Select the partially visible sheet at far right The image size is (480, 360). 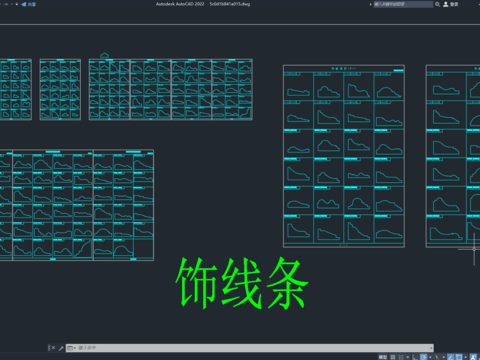[x=453, y=156]
